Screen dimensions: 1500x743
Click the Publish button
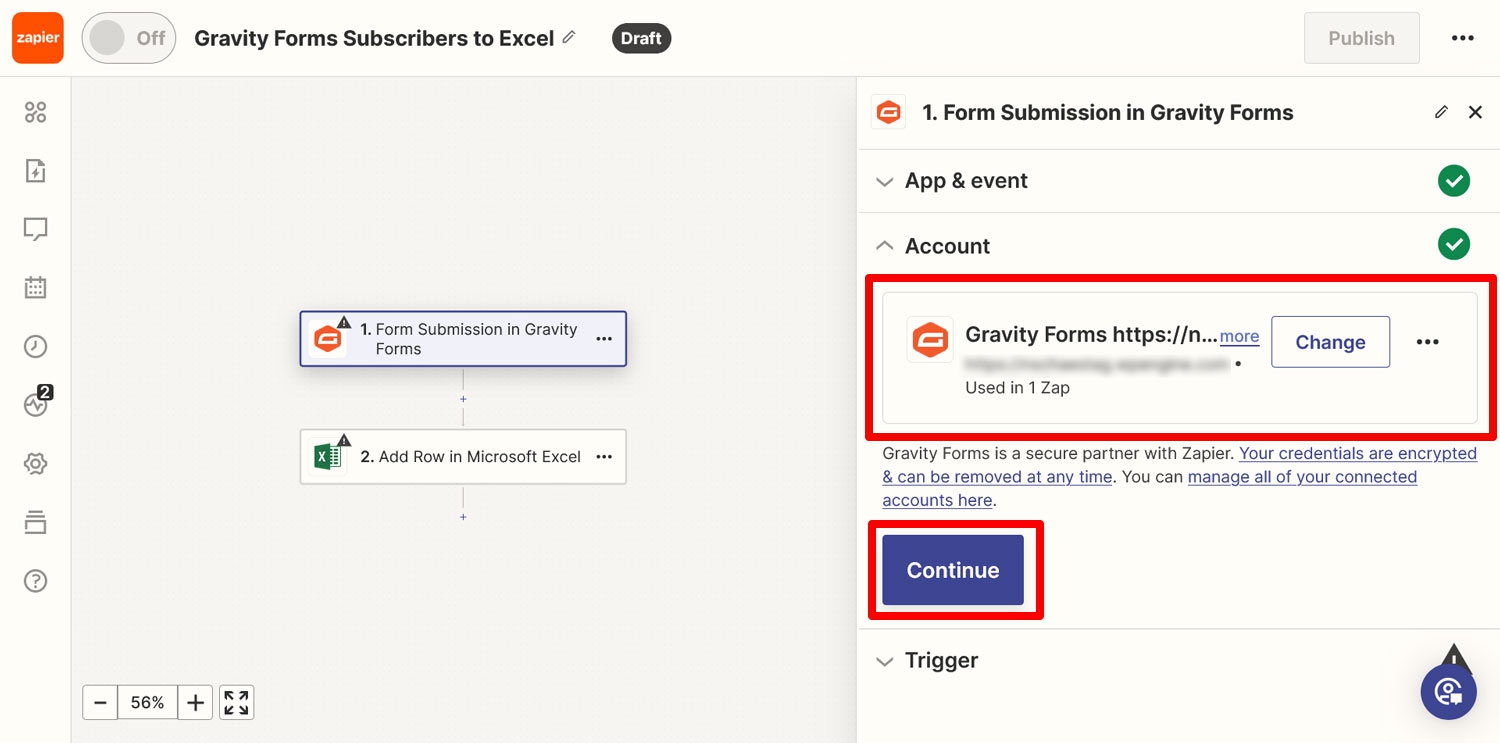(x=1361, y=38)
